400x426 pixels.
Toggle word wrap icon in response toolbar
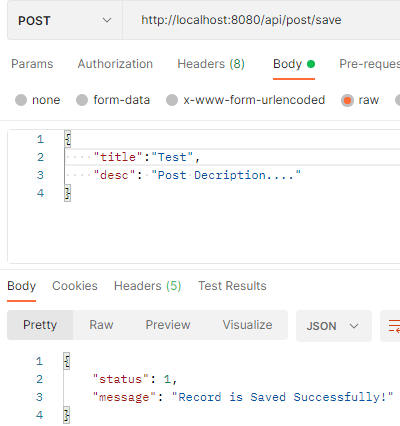(394, 326)
